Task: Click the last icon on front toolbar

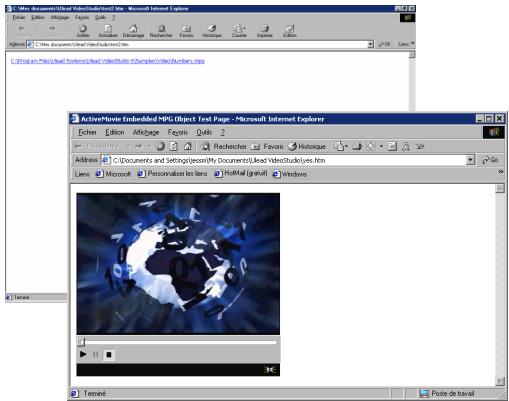Action: coord(420,146)
